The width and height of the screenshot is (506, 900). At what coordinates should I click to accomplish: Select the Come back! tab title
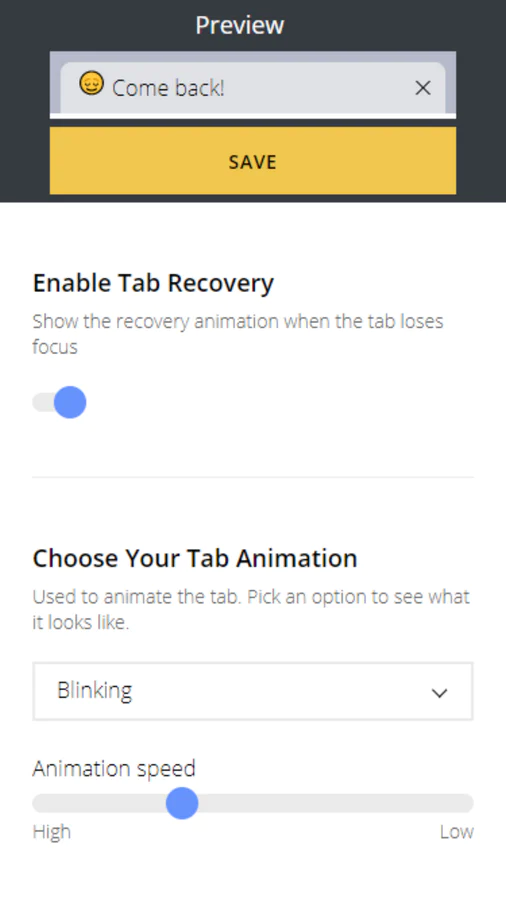[168, 88]
